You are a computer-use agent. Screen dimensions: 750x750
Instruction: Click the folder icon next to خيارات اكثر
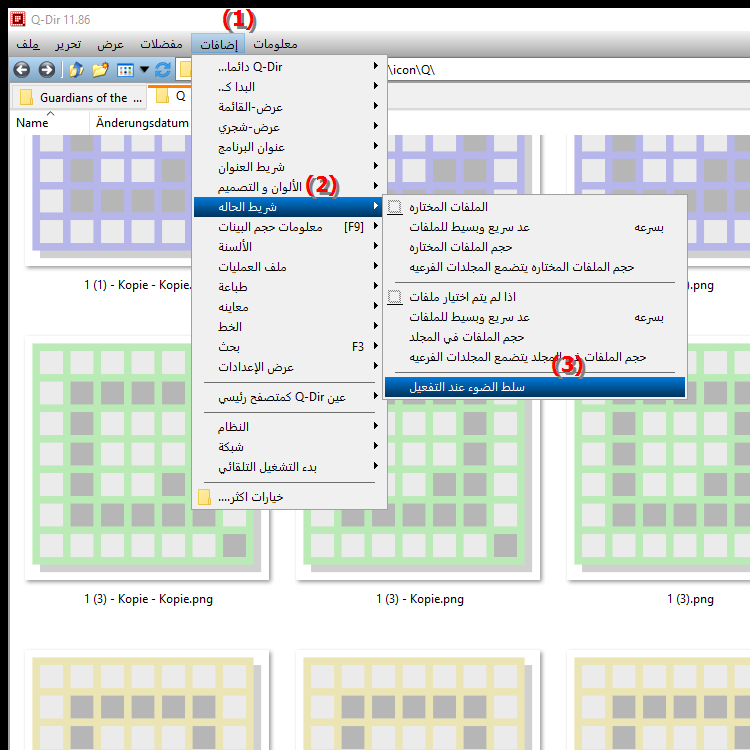(x=204, y=497)
